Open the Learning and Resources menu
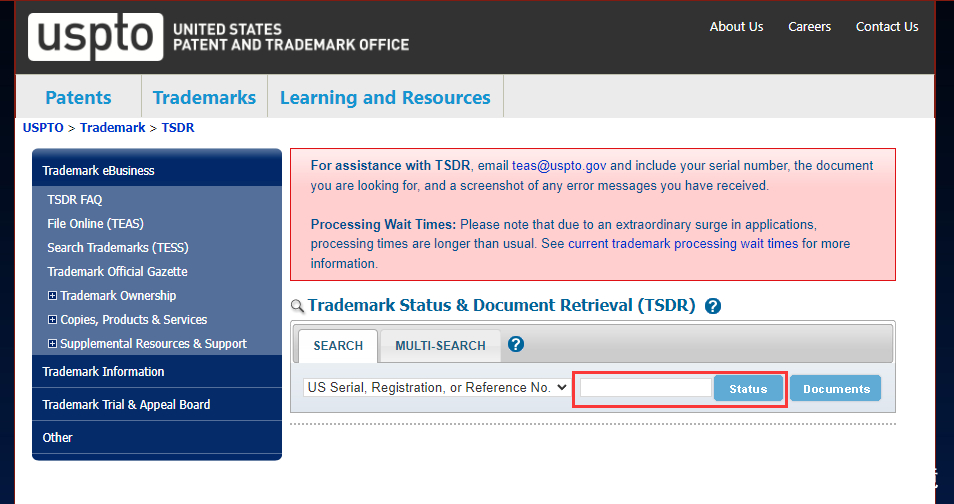Screen dimensions: 954x504 (385, 97)
